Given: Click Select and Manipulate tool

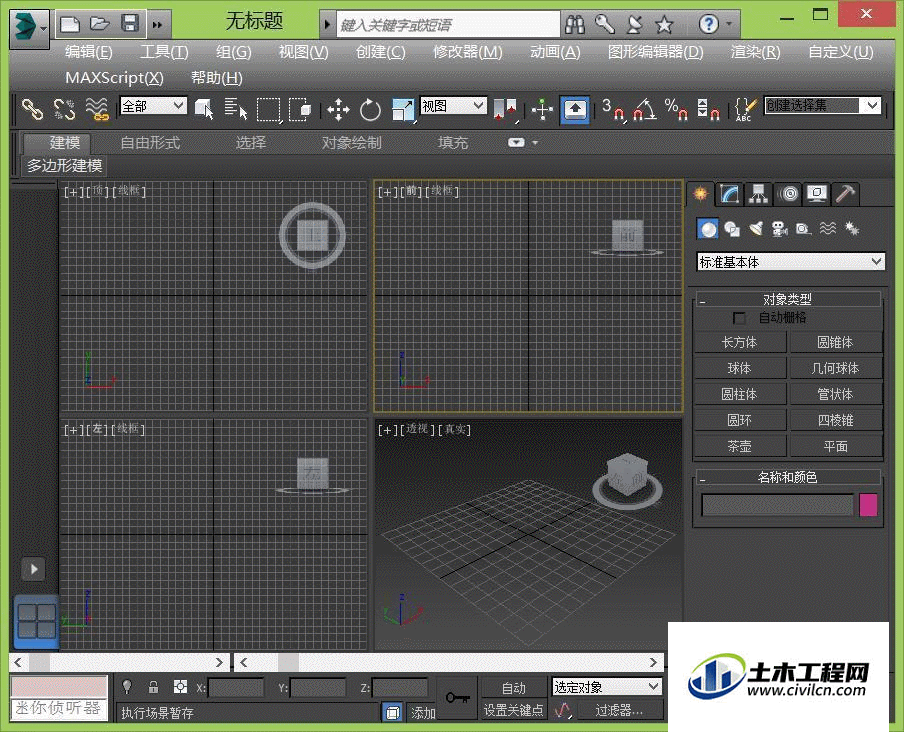Looking at the screenshot, I should click(542, 109).
